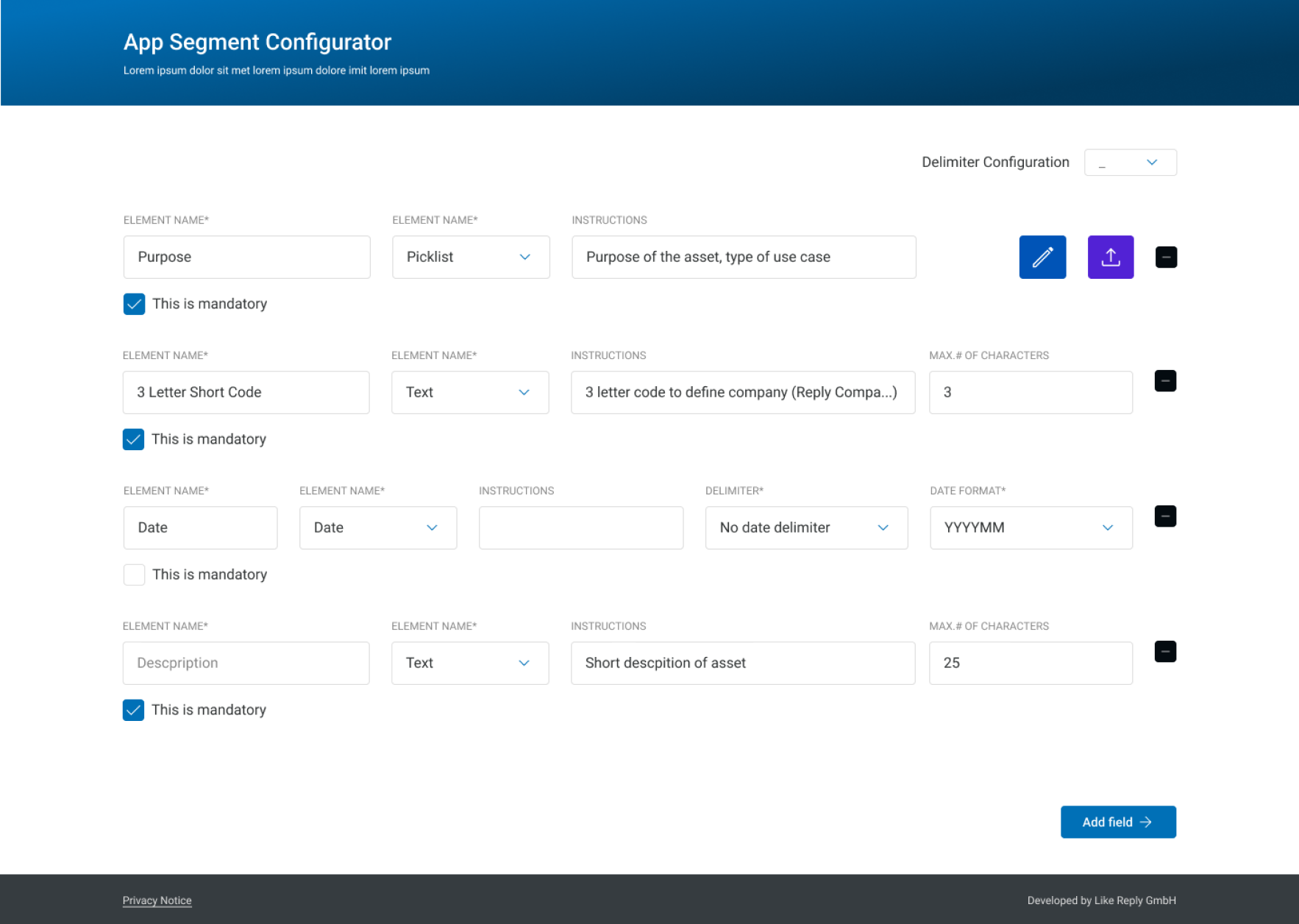Remove the Description row with minus icon

(x=1165, y=652)
